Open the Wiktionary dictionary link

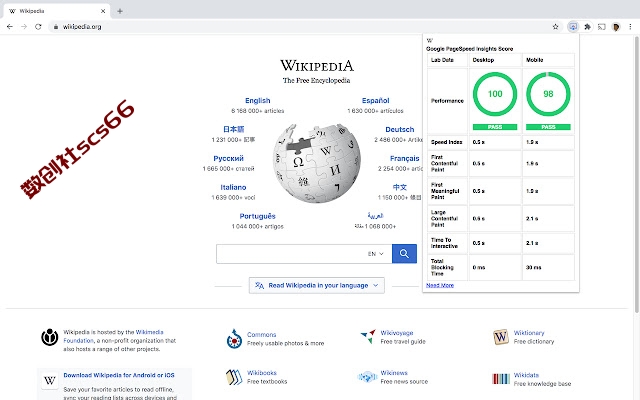coord(529,333)
